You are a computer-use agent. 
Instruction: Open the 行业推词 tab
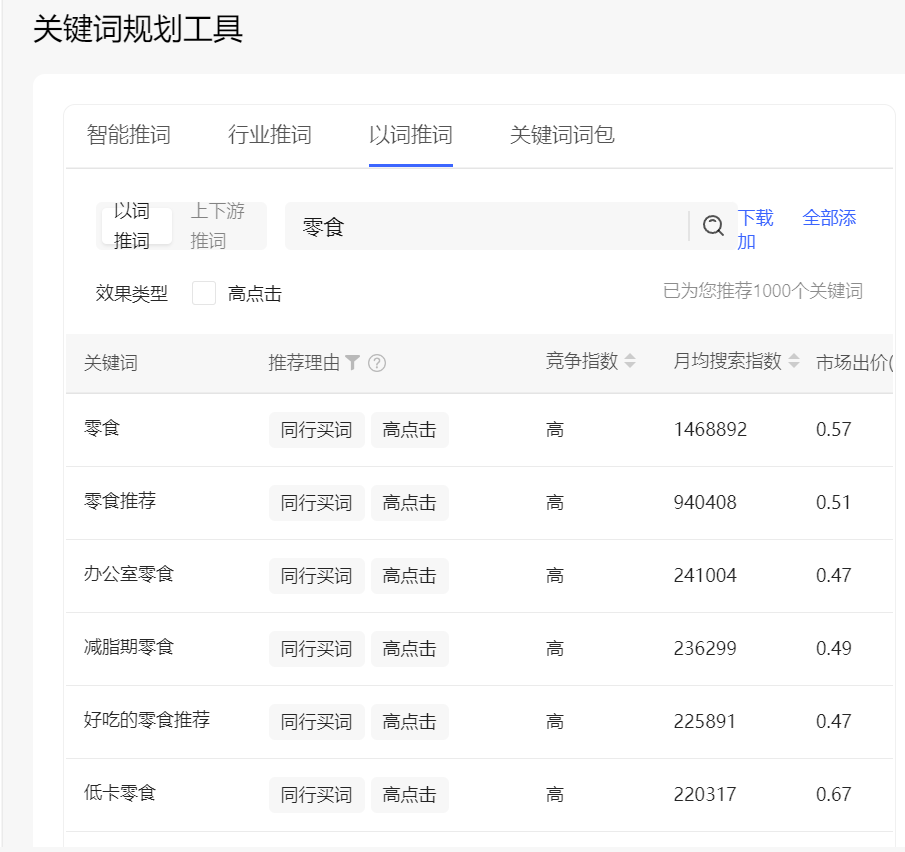[x=270, y=135]
